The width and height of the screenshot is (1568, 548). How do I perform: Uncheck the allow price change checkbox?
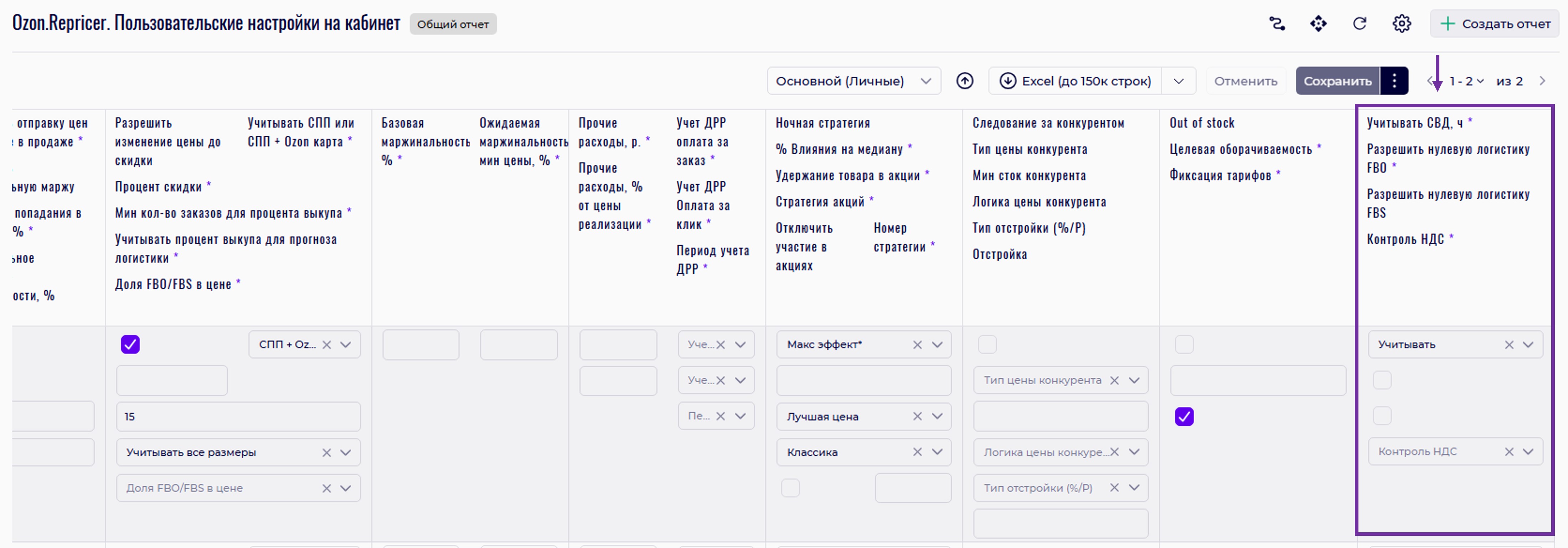point(130,345)
